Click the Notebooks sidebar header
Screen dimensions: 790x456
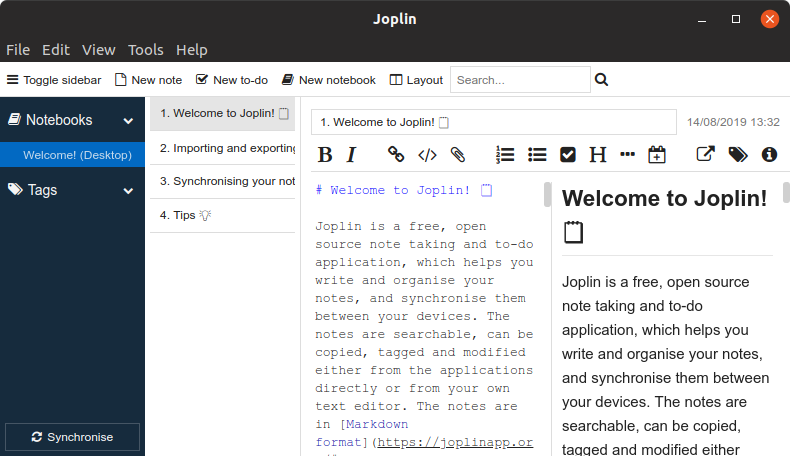(72, 120)
